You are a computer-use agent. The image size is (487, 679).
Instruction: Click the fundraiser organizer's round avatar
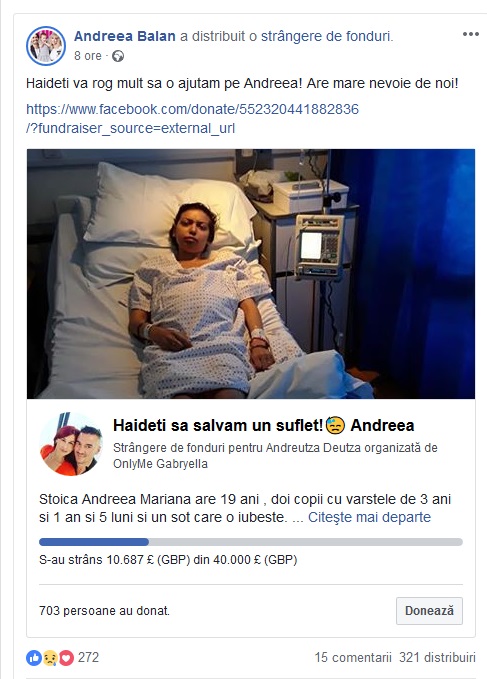tap(71, 444)
